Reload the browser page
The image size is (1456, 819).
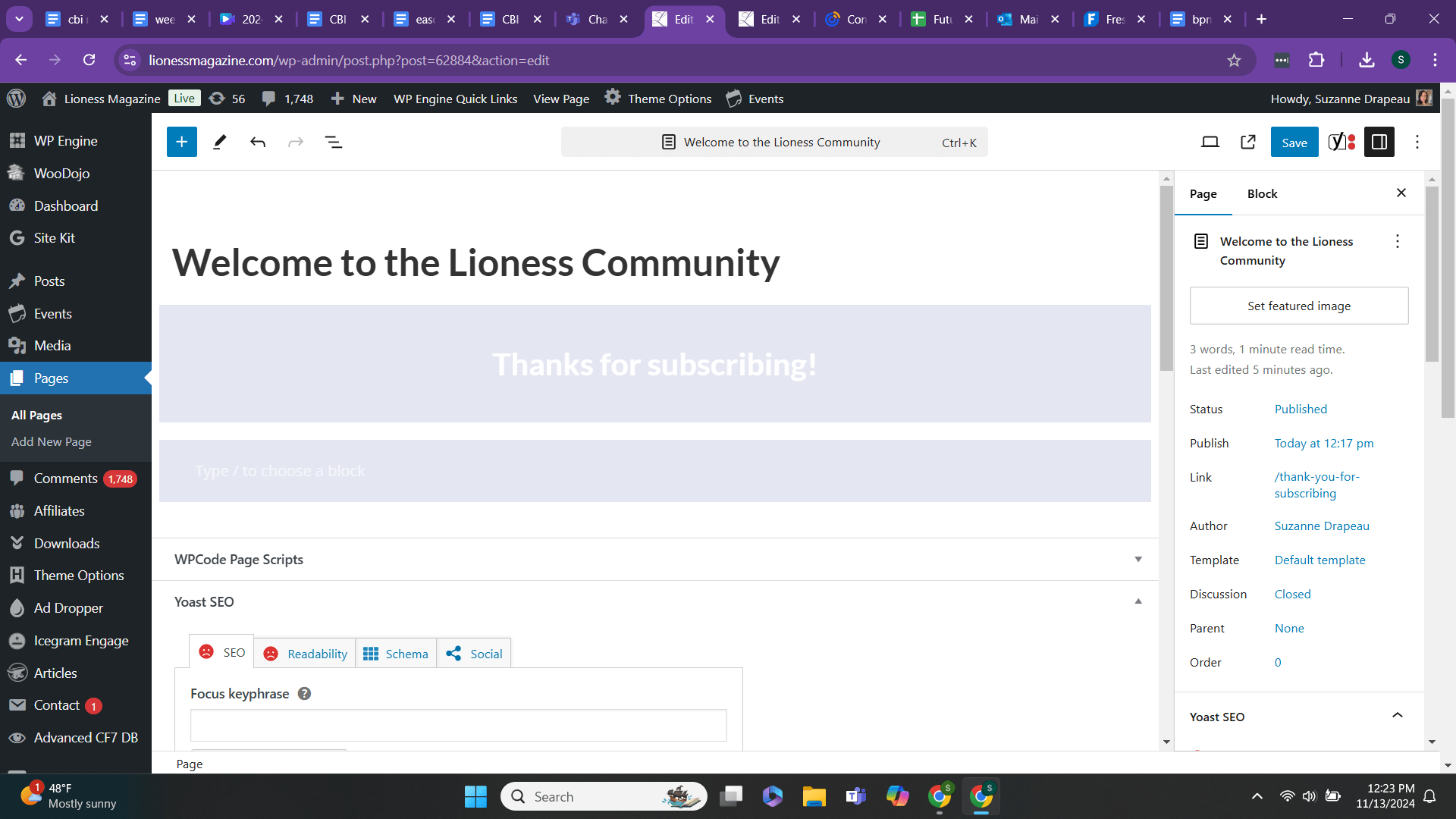(89, 60)
